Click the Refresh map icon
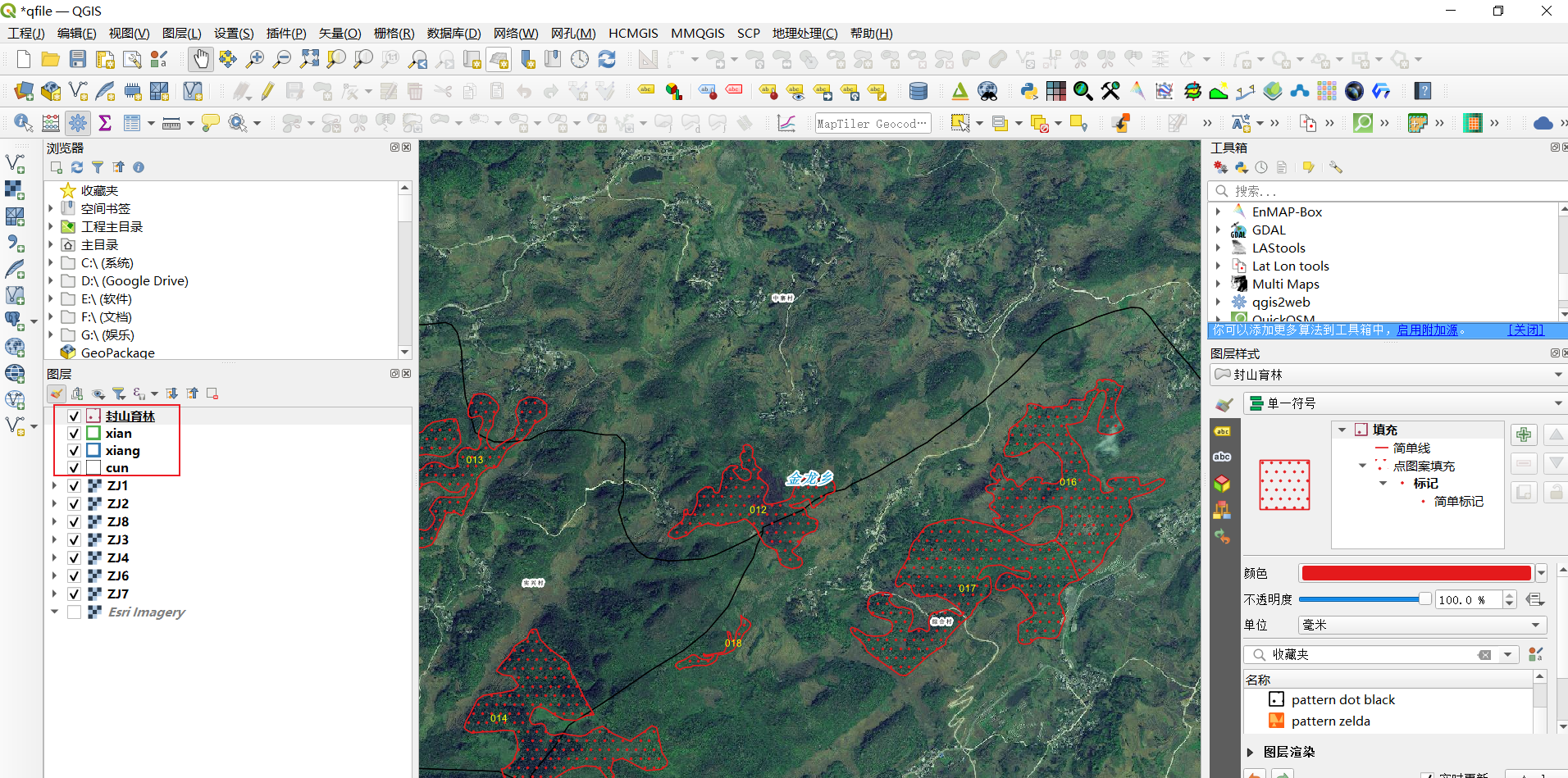The width and height of the screenshot is (1568, 778). coord(607,59)
